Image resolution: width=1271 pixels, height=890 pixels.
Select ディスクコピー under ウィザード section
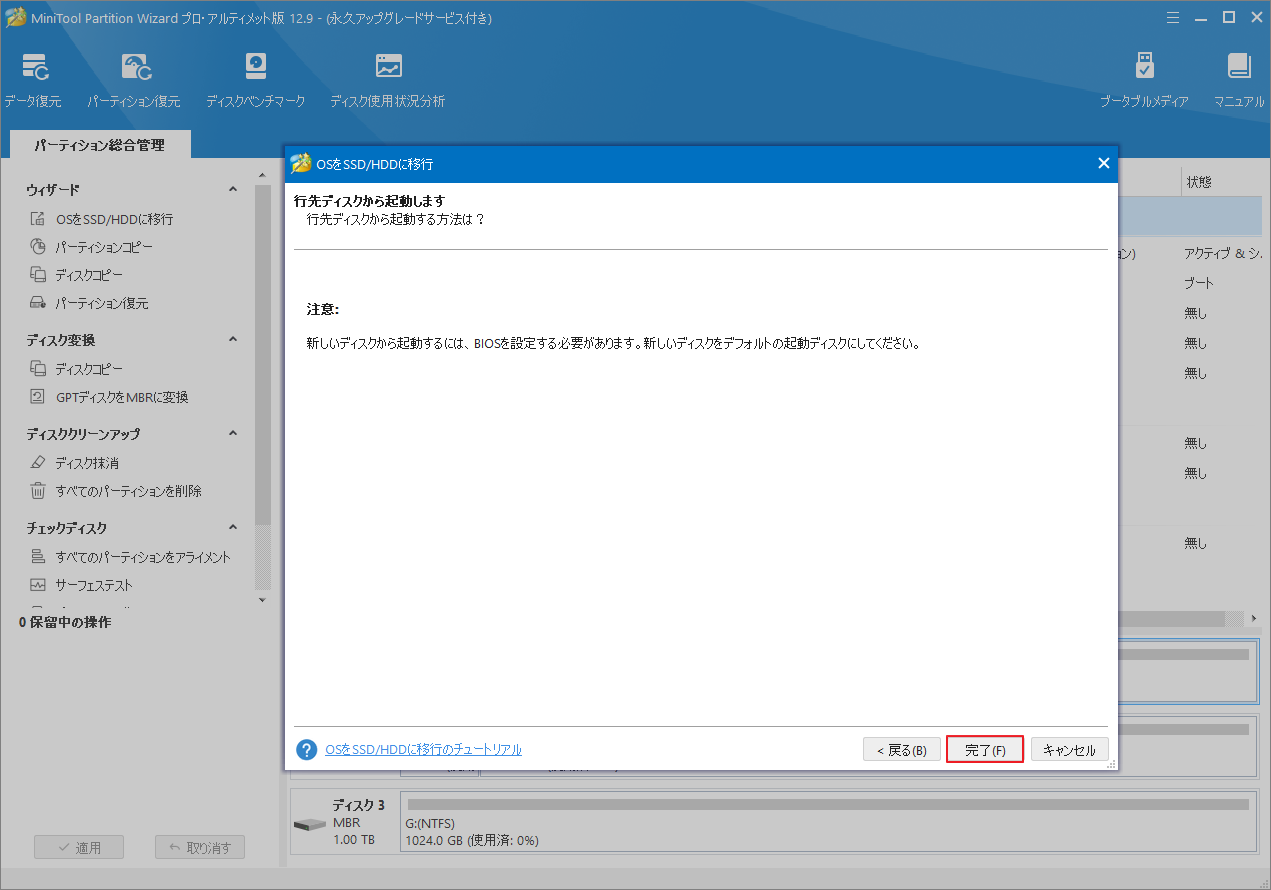pyautogui.click(x=89, y=275)
